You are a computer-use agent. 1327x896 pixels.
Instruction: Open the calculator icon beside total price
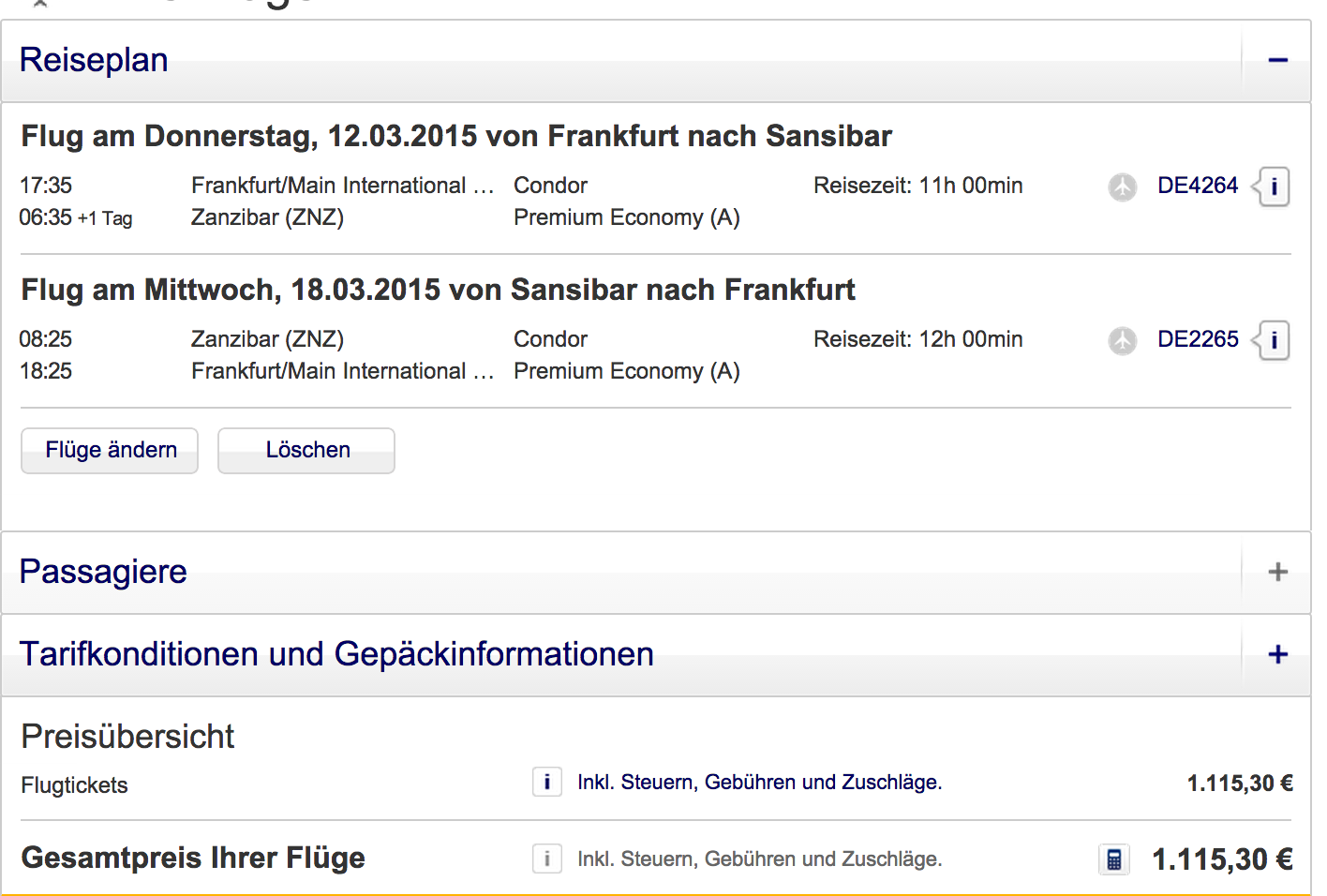point(1113,859)
